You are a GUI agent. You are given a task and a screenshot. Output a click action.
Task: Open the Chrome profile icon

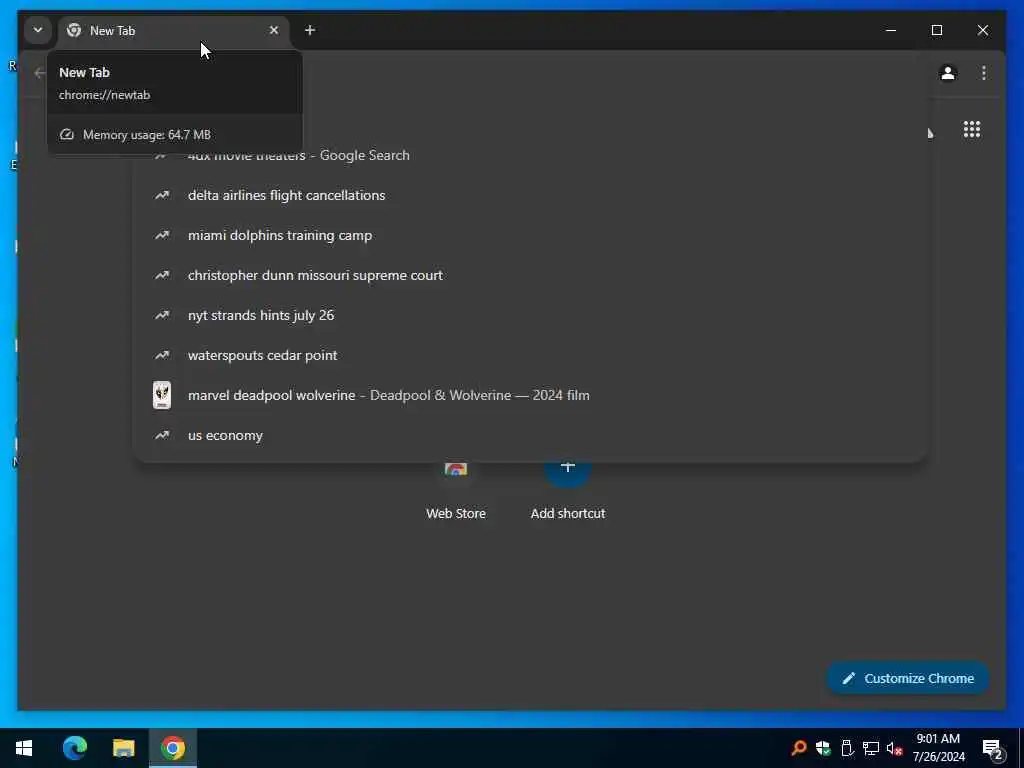[x=948, y=73]
